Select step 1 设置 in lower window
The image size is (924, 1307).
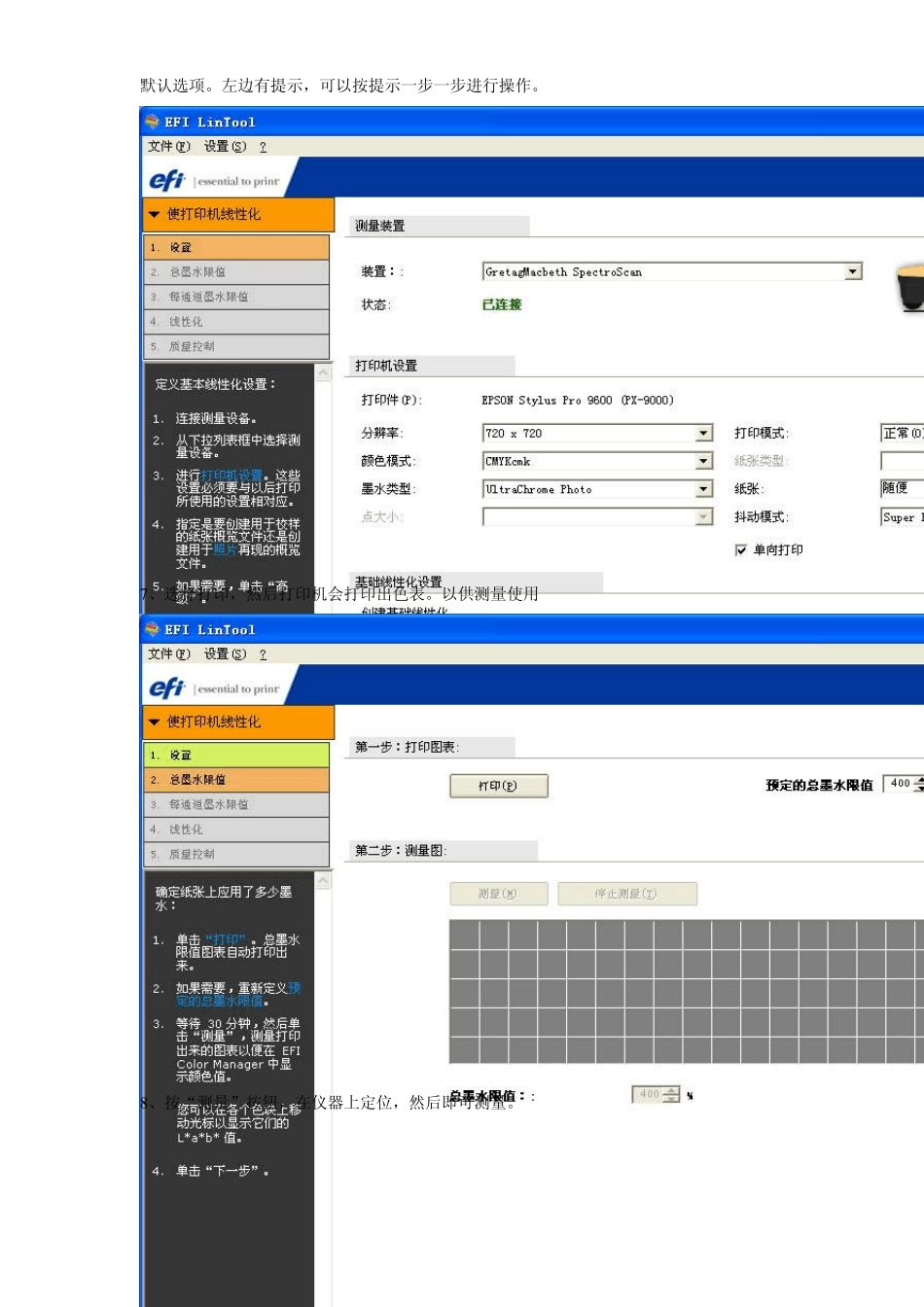coord(236,755)
